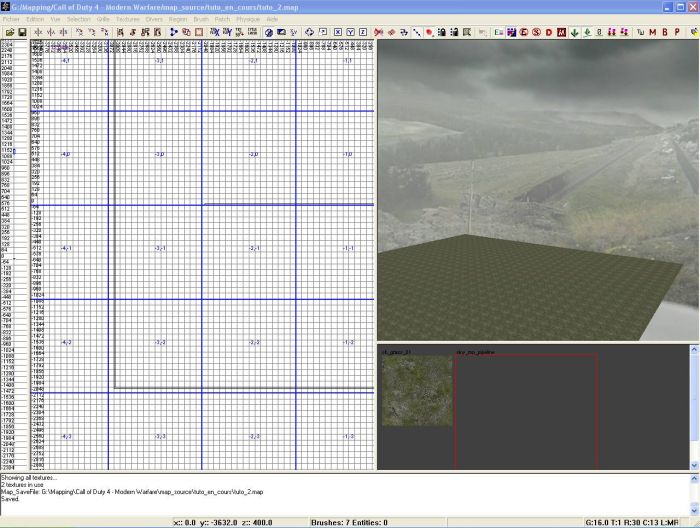
Task: Click the texture browser scroll up arrow
Action: click(694, 349)
